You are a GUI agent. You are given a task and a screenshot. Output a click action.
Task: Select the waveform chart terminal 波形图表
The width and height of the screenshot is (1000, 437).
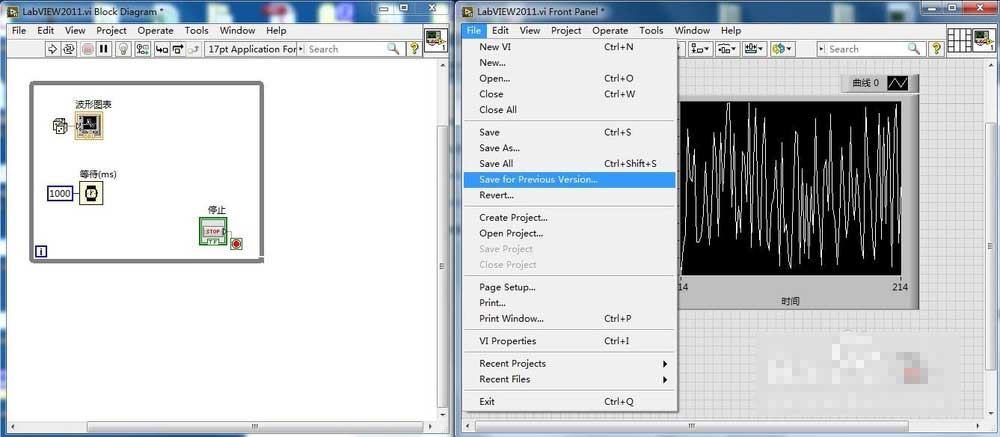pos(89,126)
